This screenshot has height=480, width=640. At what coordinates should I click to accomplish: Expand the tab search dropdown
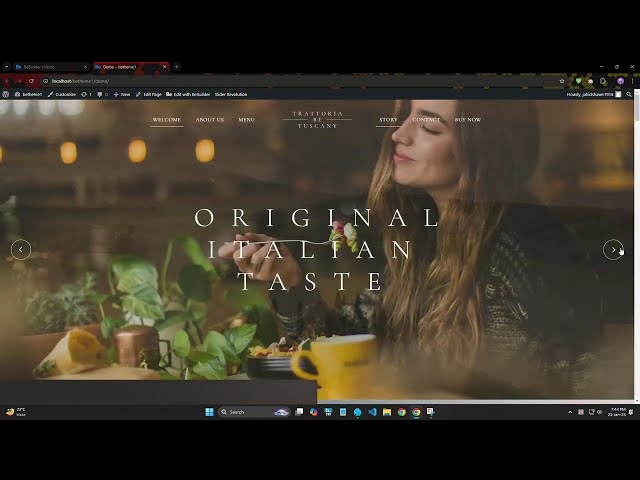6,67
